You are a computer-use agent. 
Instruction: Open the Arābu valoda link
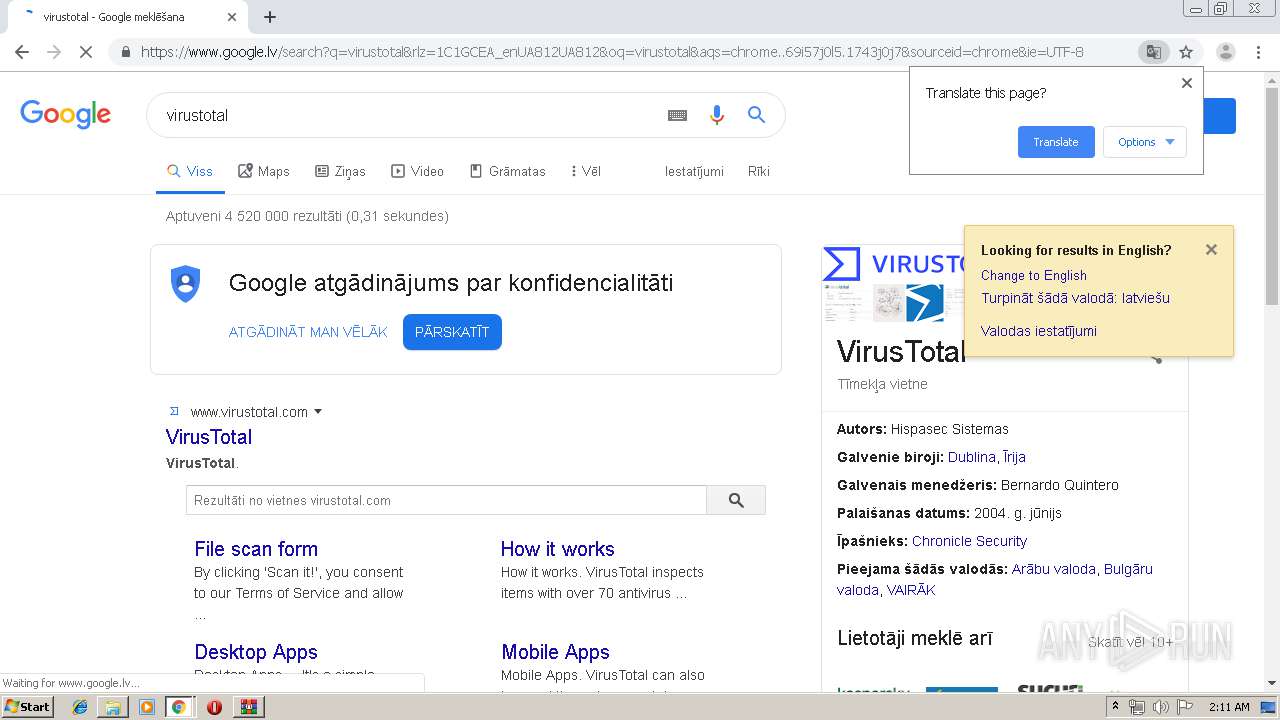click(x=1053, y=569)
